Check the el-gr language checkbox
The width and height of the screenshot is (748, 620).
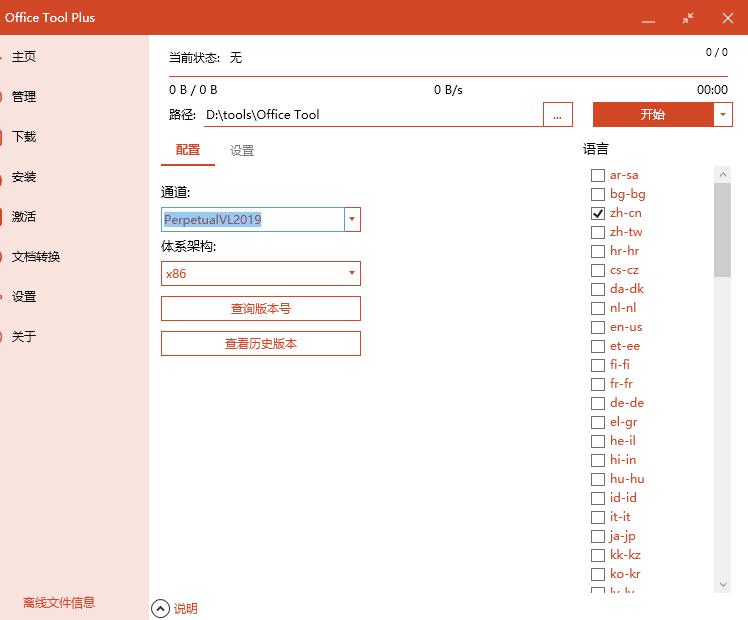[x=598, y=422]
